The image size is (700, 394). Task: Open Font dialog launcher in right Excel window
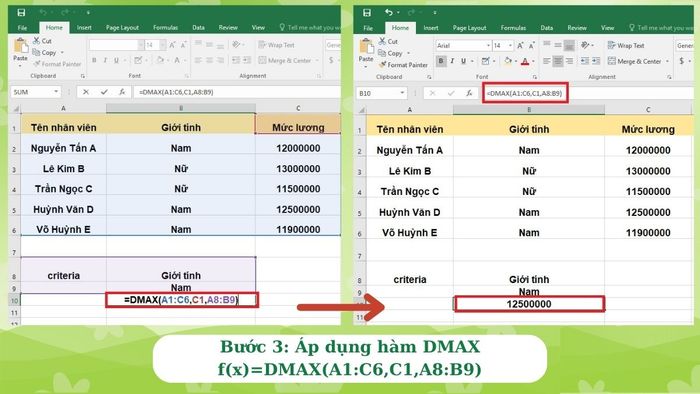pos(535,77)
